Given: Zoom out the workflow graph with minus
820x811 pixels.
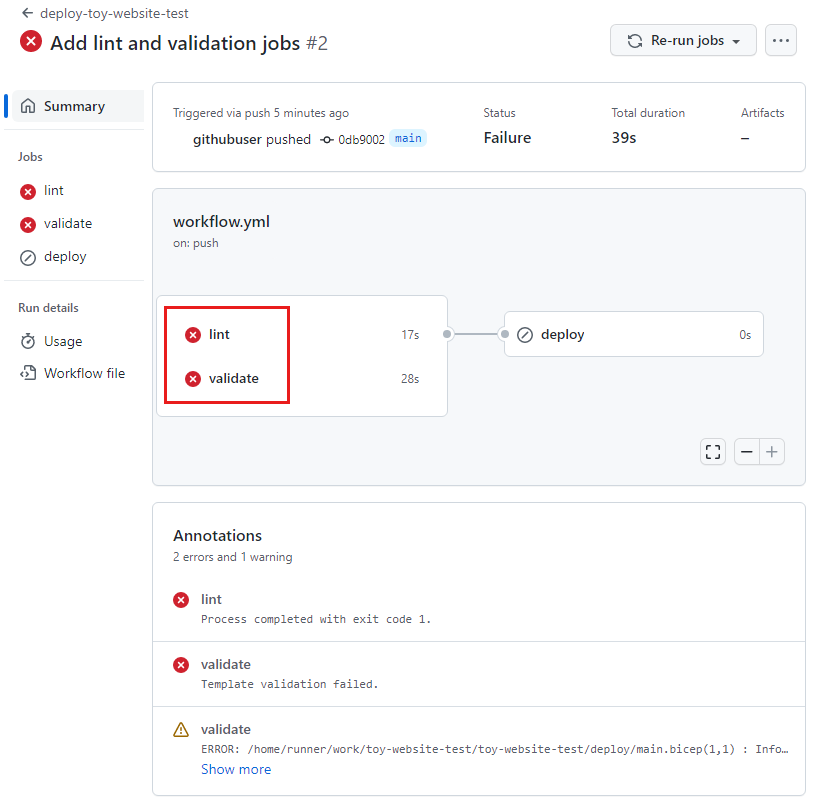Looking at the screenshot, I should [747, 452].
